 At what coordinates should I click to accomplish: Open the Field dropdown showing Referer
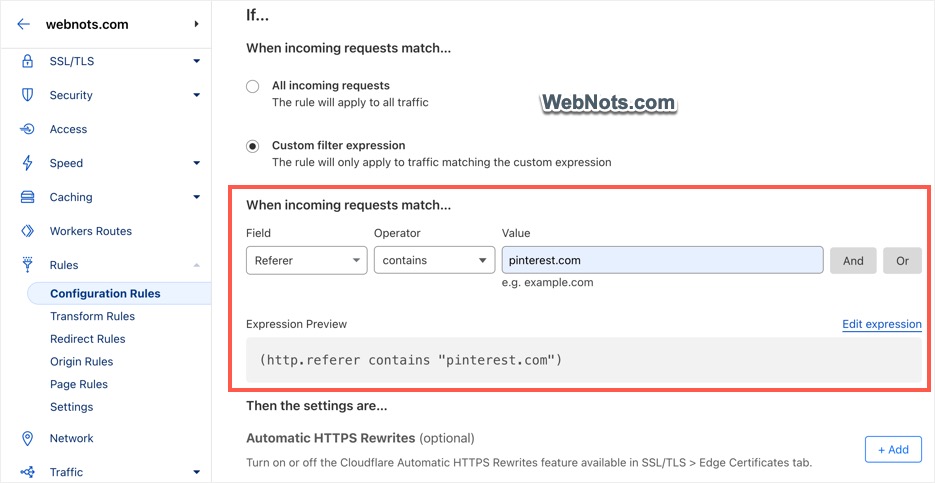306,261
